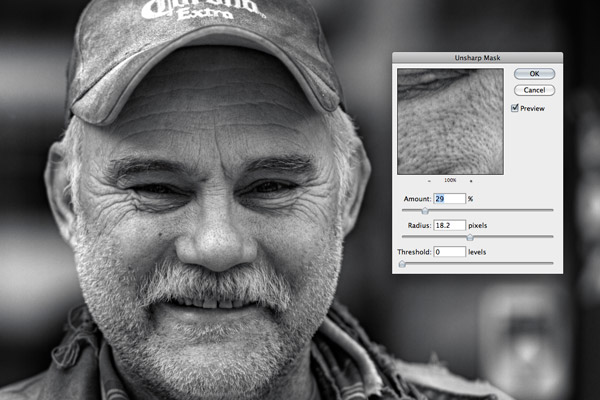Toggle the Preview checkbox
The width and height of the screenshot is (600, 400).
click(515, 108)
